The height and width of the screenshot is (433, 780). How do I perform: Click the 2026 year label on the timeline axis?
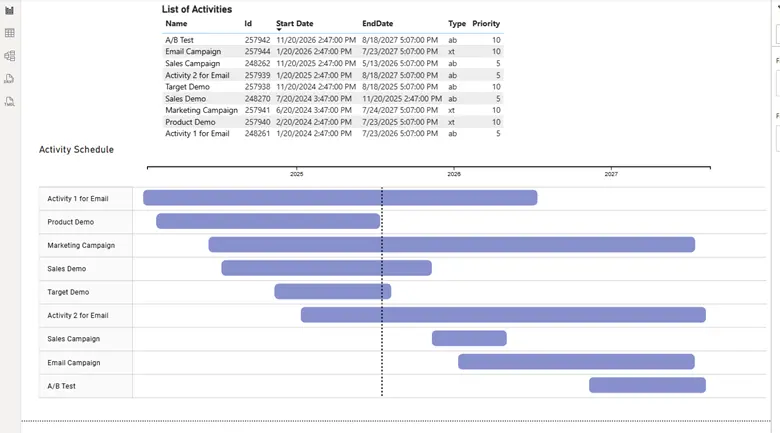click(x=454, y=174)
